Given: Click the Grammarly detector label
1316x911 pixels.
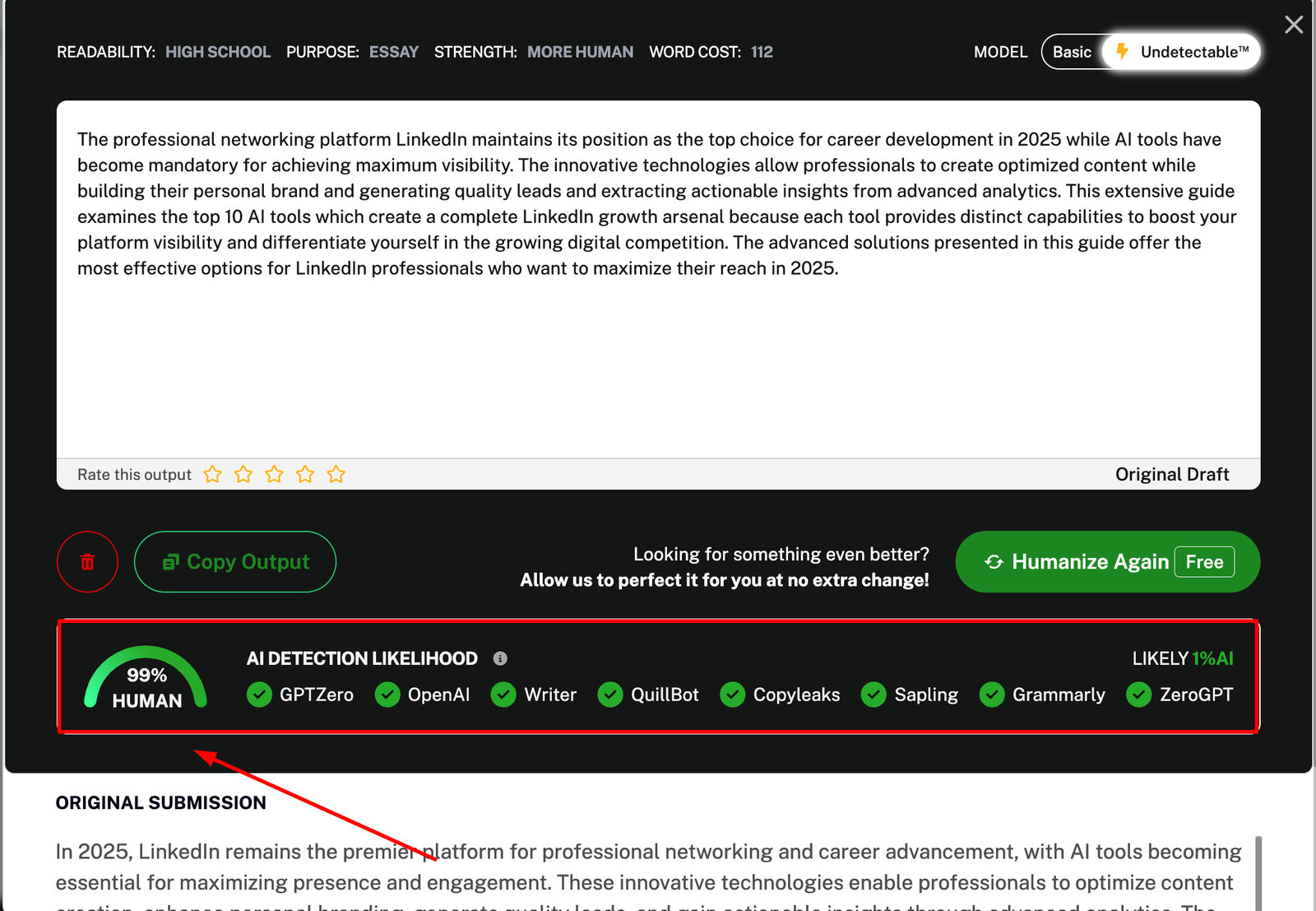Looking at the screenshot, I should 1059,695.
